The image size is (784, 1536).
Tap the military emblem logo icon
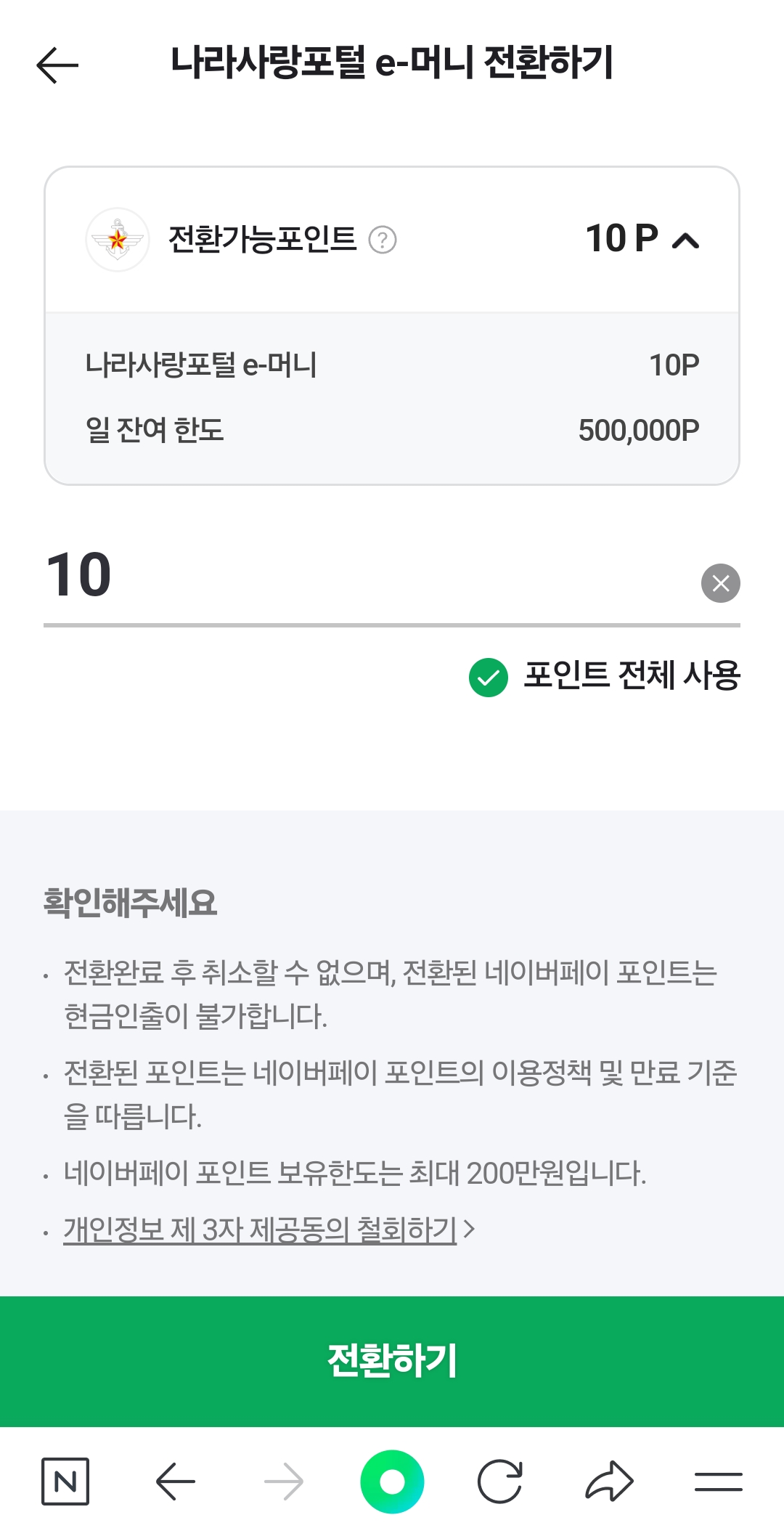pyautogui.click(x=118, y=240)
